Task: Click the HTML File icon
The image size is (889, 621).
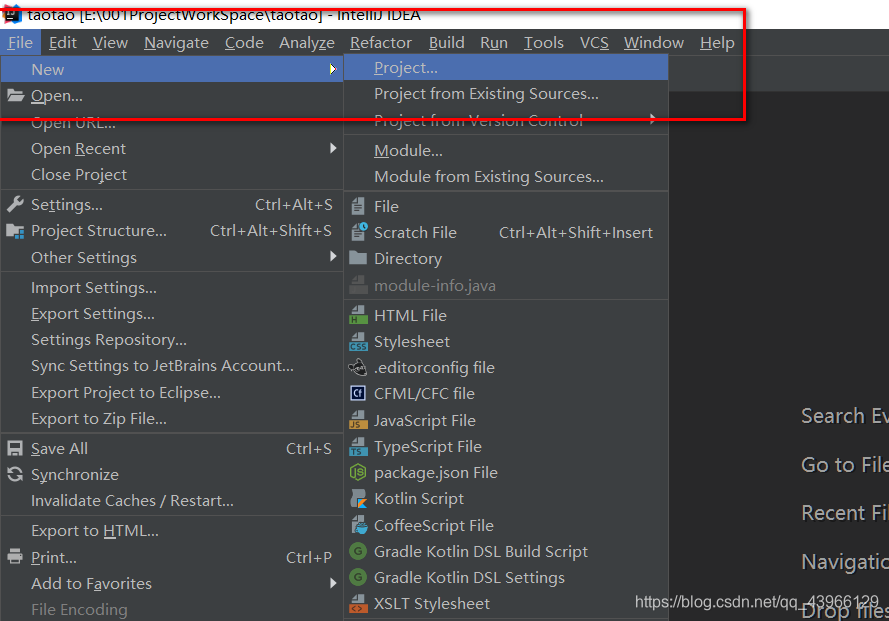Action: coord(358,315)
